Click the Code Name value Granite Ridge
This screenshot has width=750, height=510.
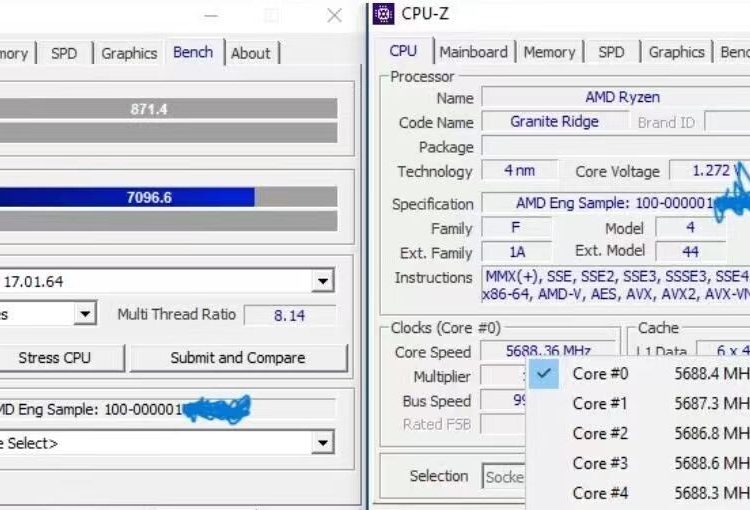point(555,122)
